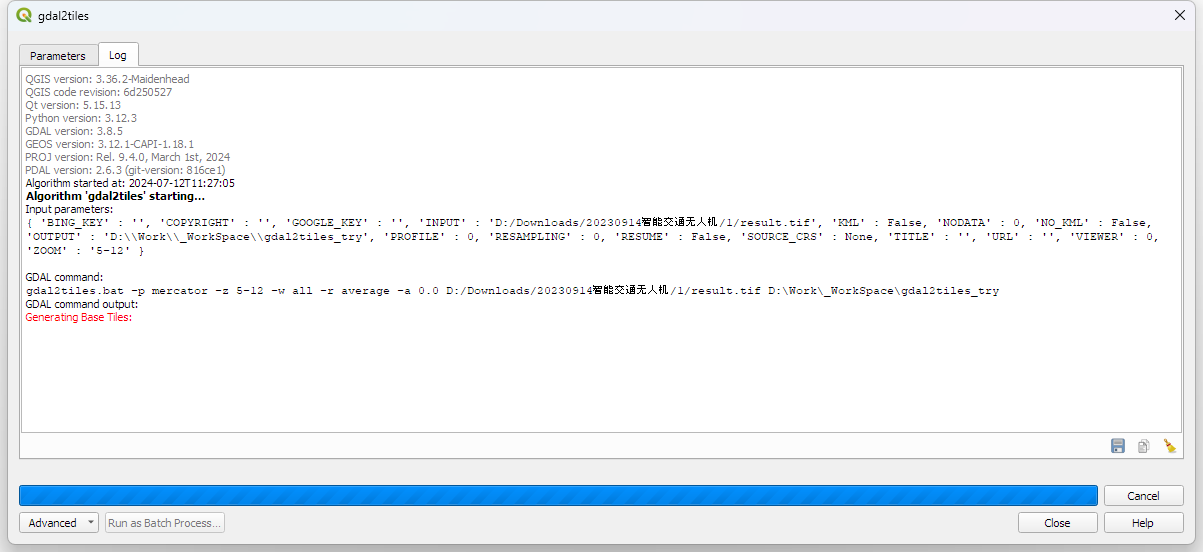Click Run as Batch Process
Viewport: 1203px width, 552px height.
pyautogui.click(x=165, y=523)
